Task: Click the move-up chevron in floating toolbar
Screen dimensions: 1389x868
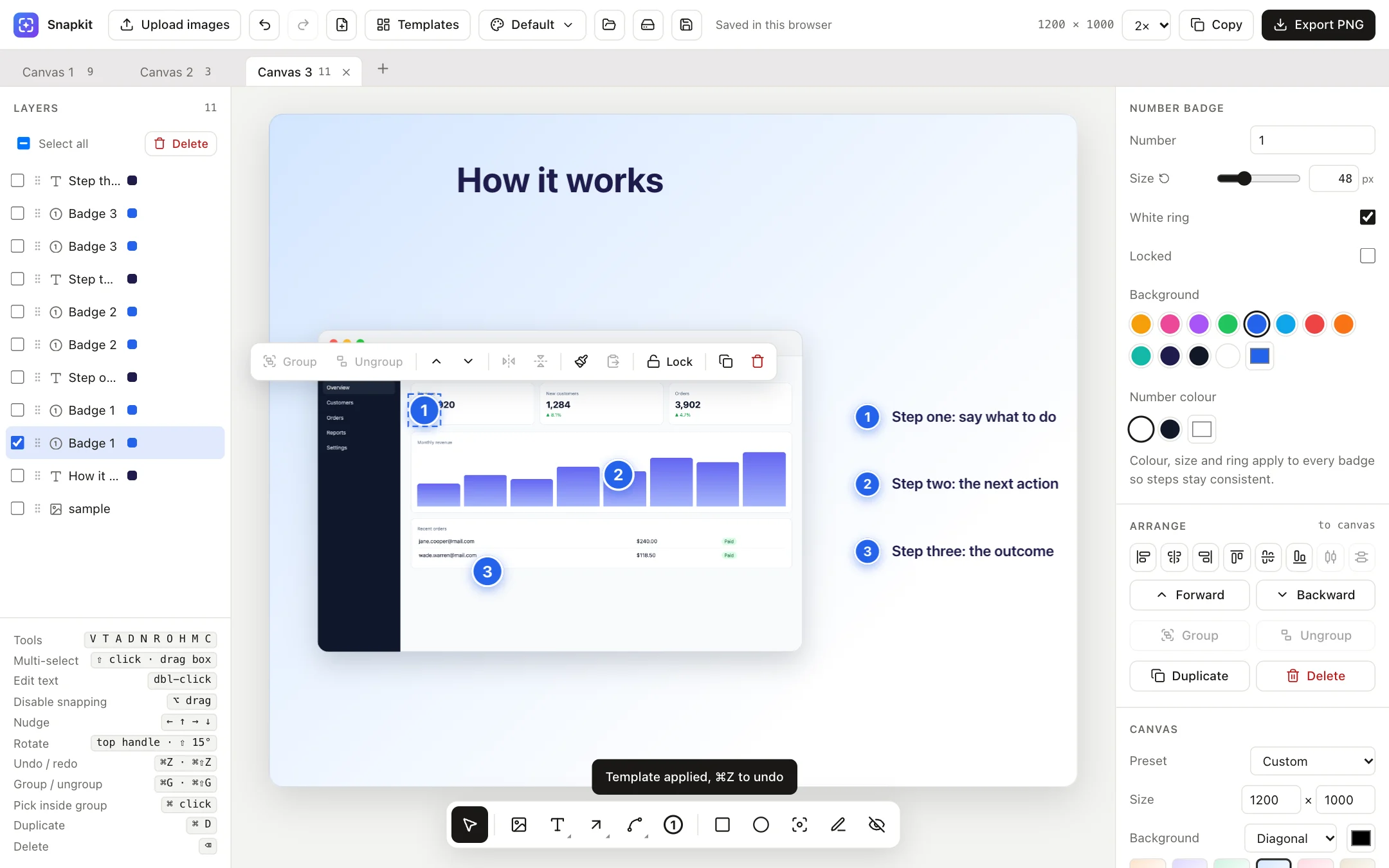Action: click(436, 361)
